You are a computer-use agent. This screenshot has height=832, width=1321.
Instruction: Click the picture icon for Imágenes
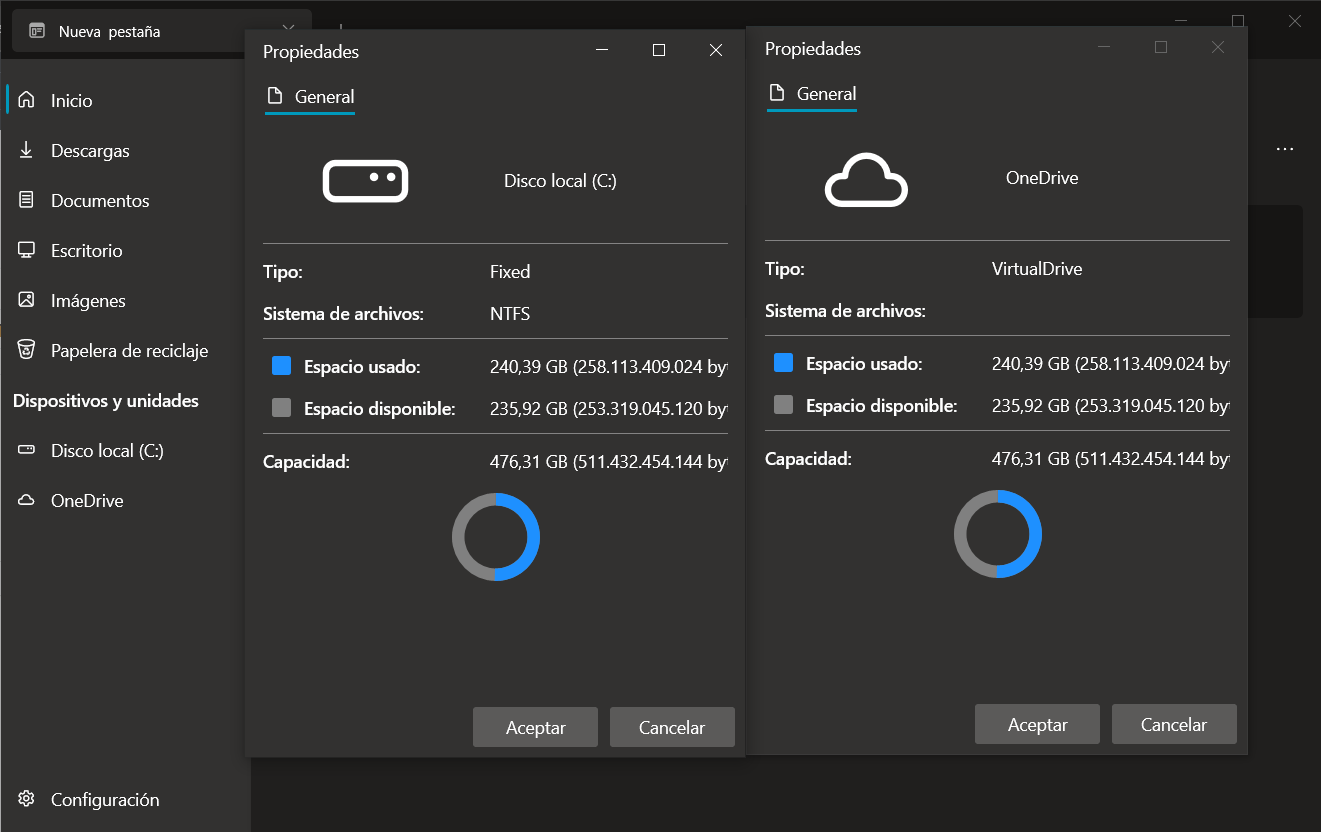coord(27,300)
